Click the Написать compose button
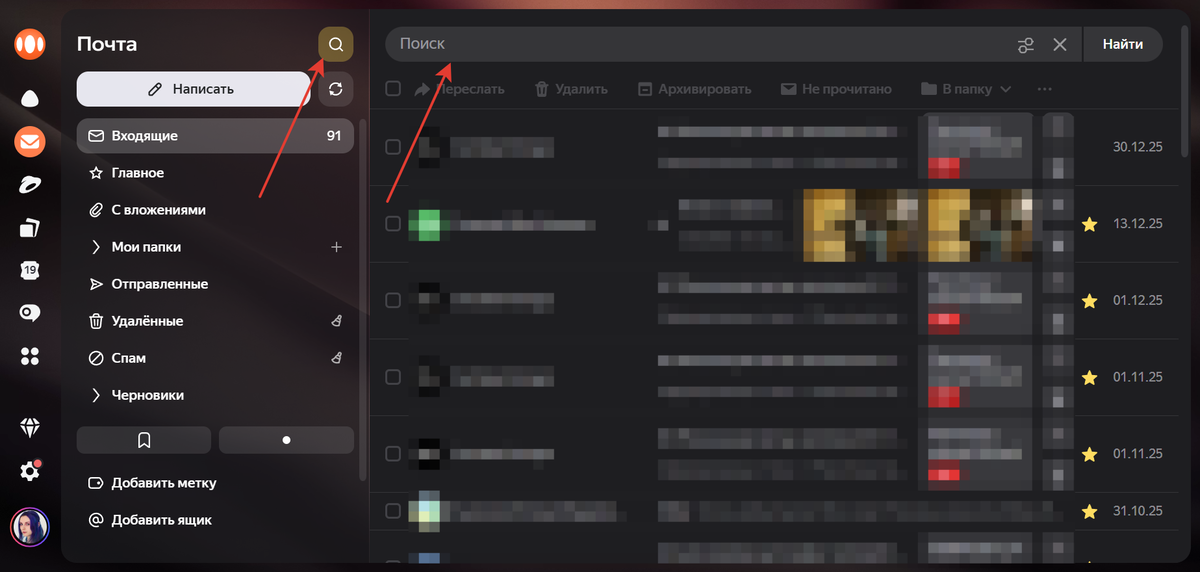Image resolution: width=1200 pixels, height=572 pixels. (x=193, y=89)
